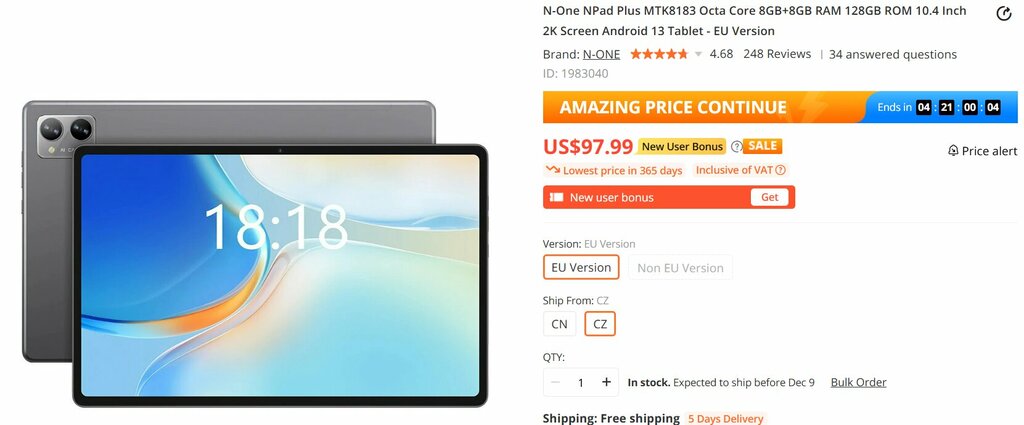
Task: Click the coupon icon in New user bonus bar
Action: point(556,197)
